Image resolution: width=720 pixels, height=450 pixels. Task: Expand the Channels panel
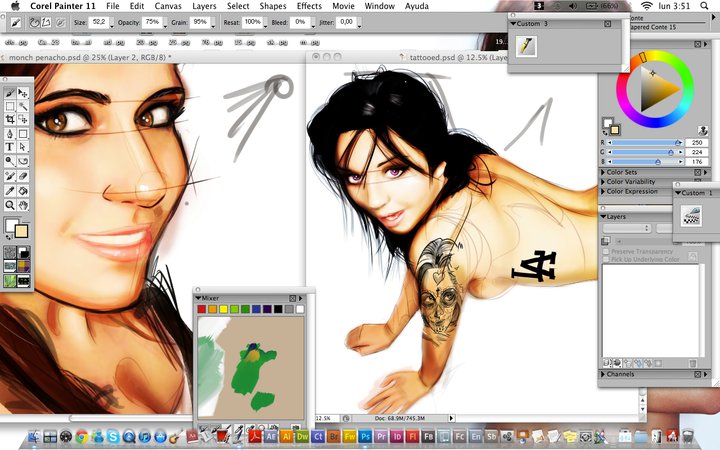tap(603, 374)
